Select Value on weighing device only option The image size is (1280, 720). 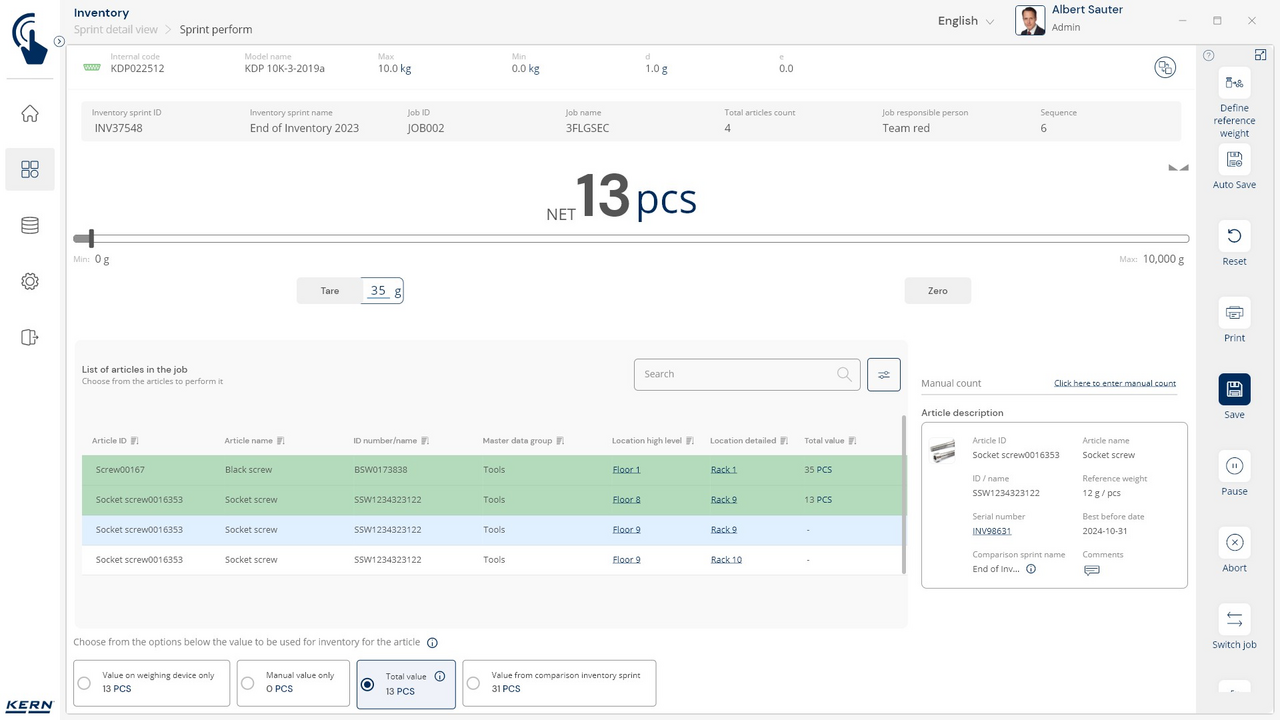(x=85, y=684)
